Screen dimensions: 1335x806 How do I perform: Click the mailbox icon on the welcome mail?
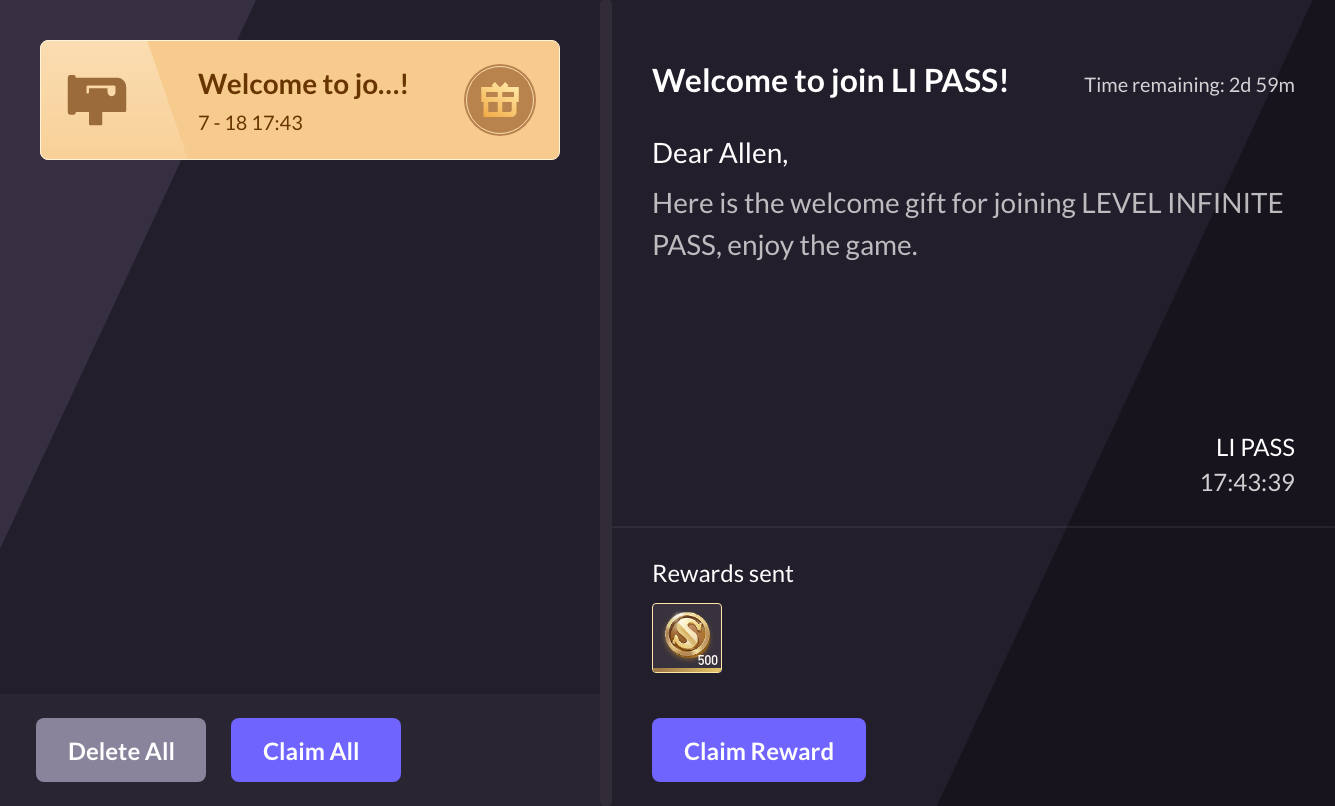coord(97,99)
